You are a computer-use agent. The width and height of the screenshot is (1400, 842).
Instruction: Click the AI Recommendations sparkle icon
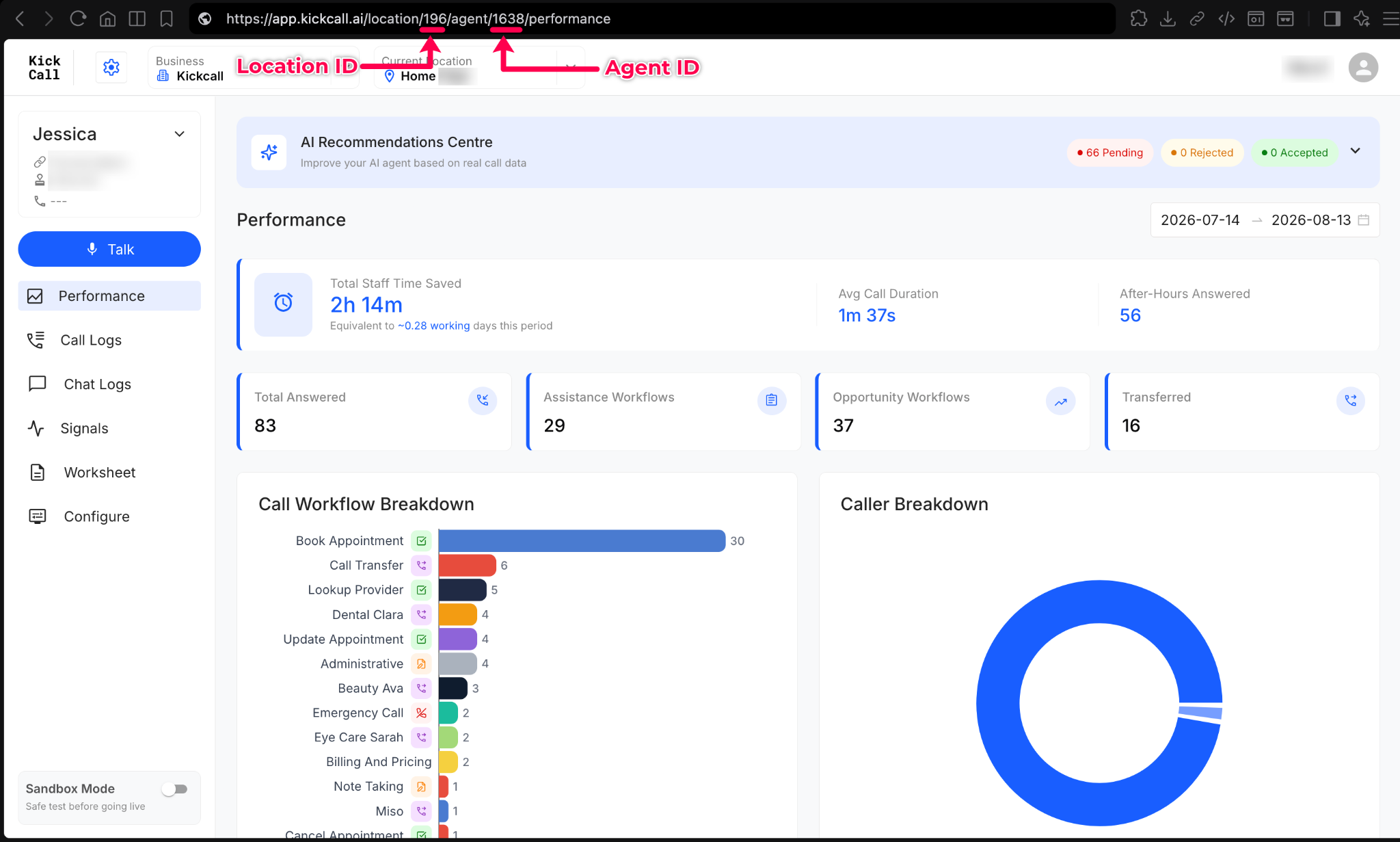(x=269, y=152)
